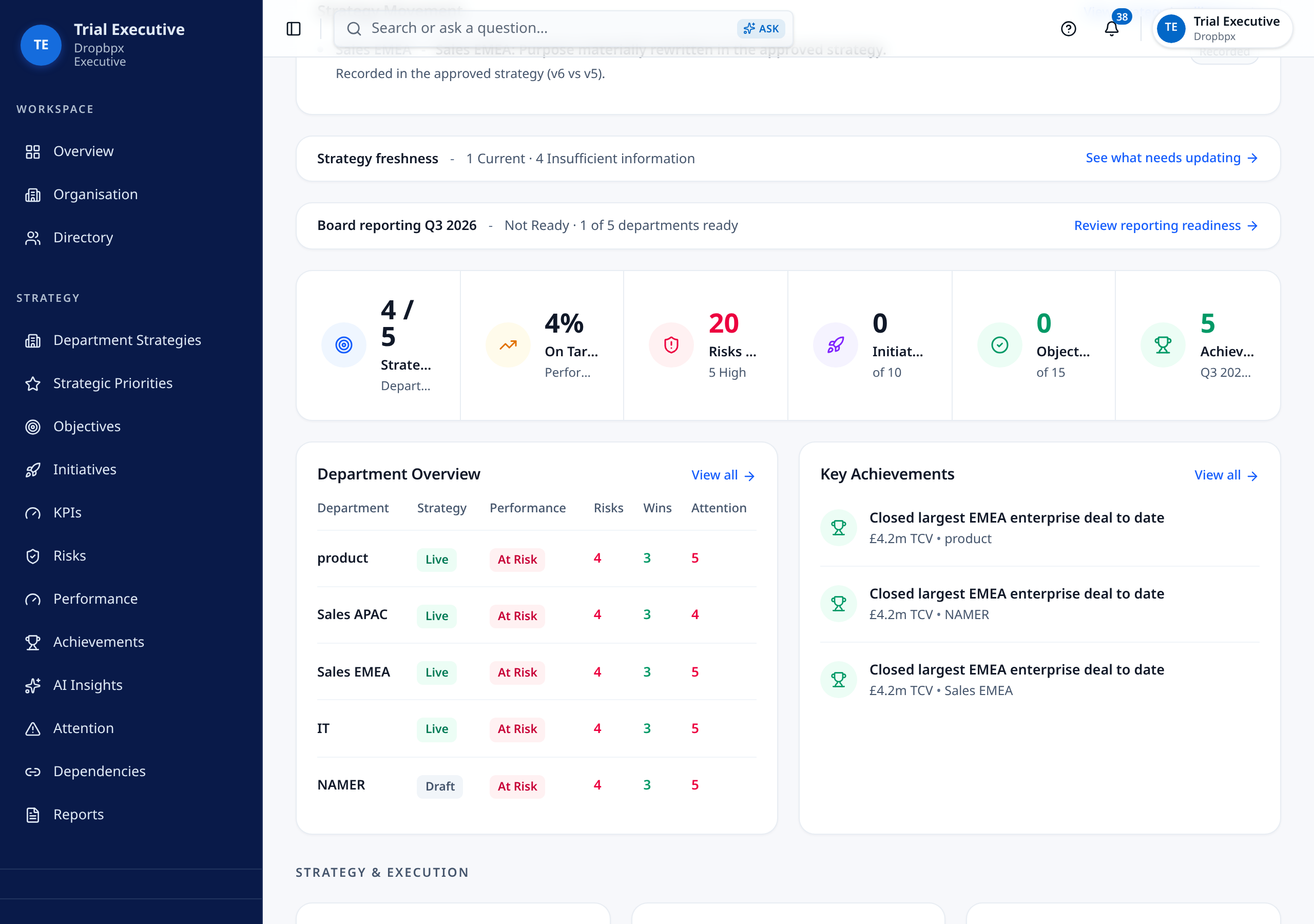Click Review reporting readiness link
1314x924 pixels.
pyautogui.click(x=1166, y=225)
